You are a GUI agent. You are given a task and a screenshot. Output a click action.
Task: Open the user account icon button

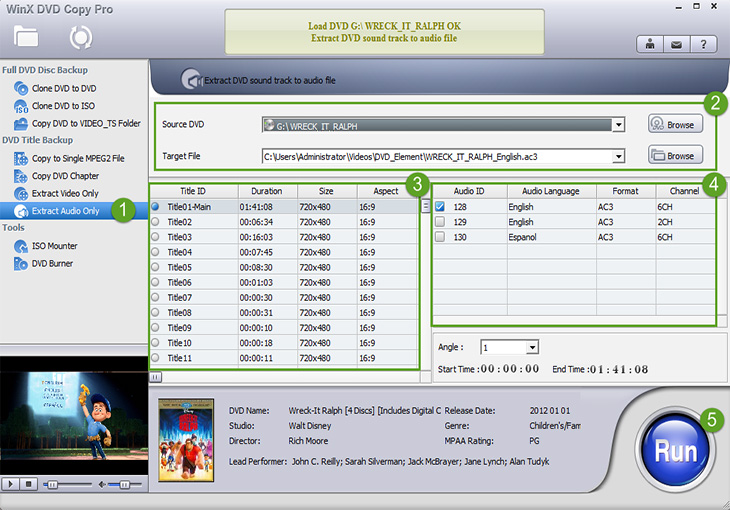coord(650,45)
